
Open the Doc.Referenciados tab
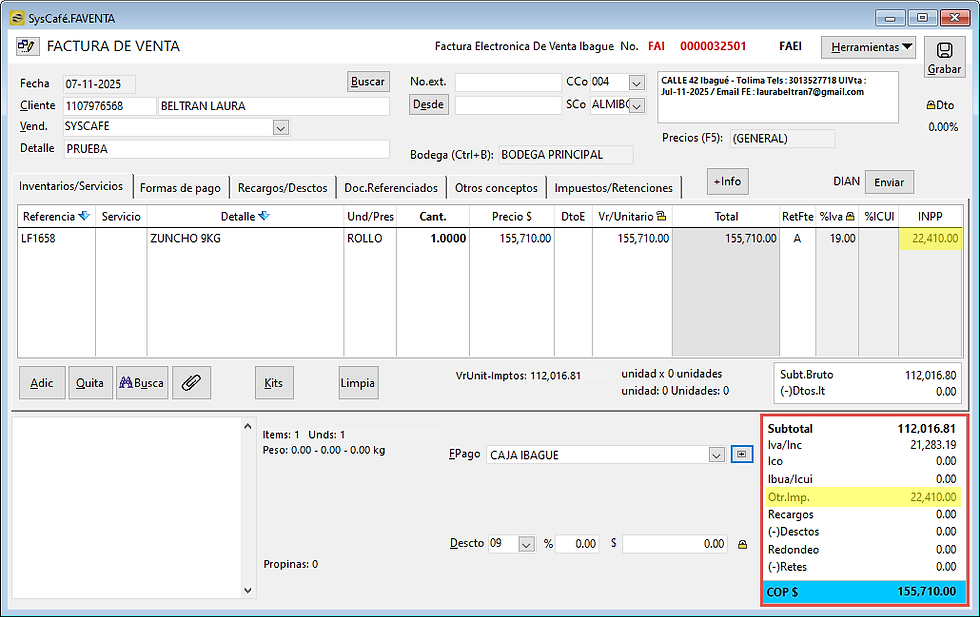[391, 188]
